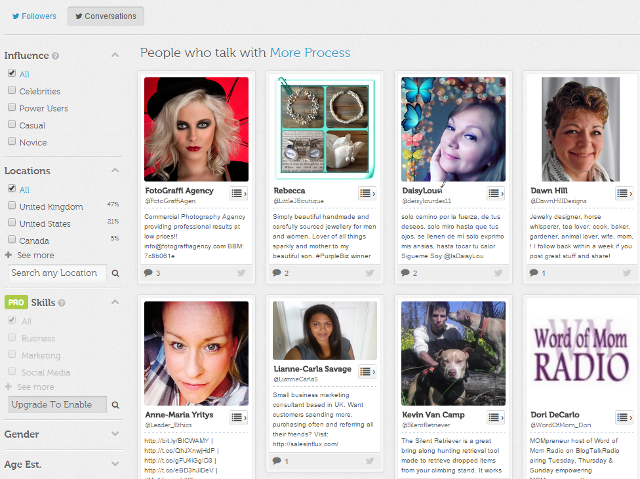
Task: Open list menu on FotoGraffi Agency card
Action: tap(240, 193)
